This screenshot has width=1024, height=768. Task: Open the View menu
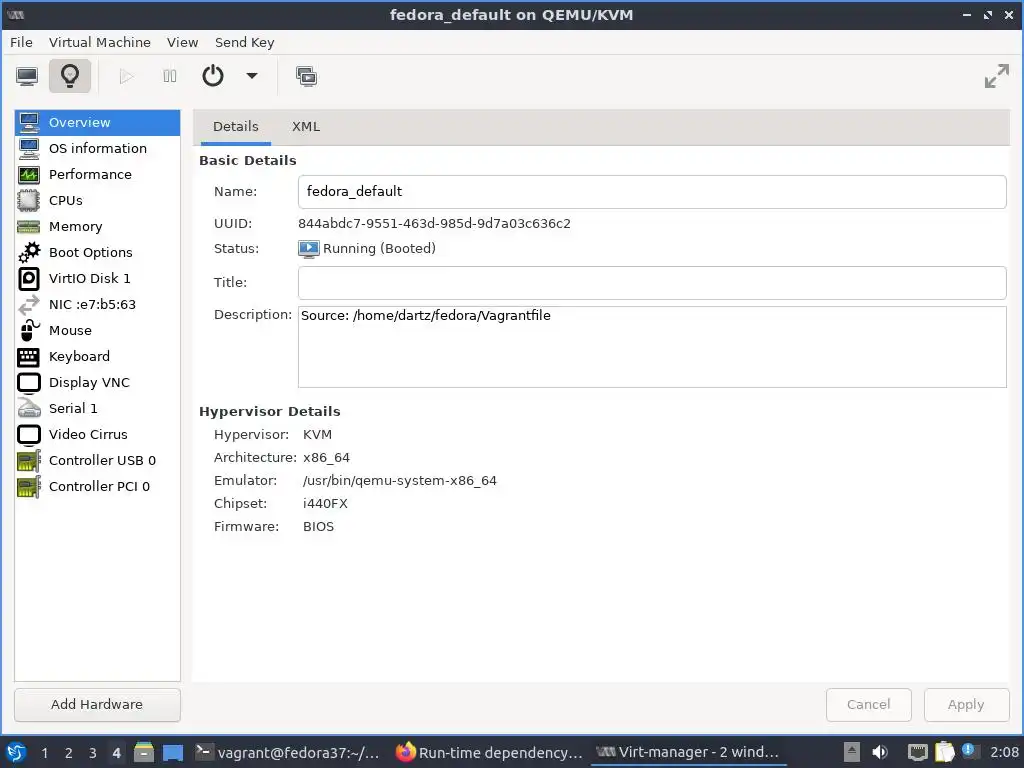tap(182, 42)
